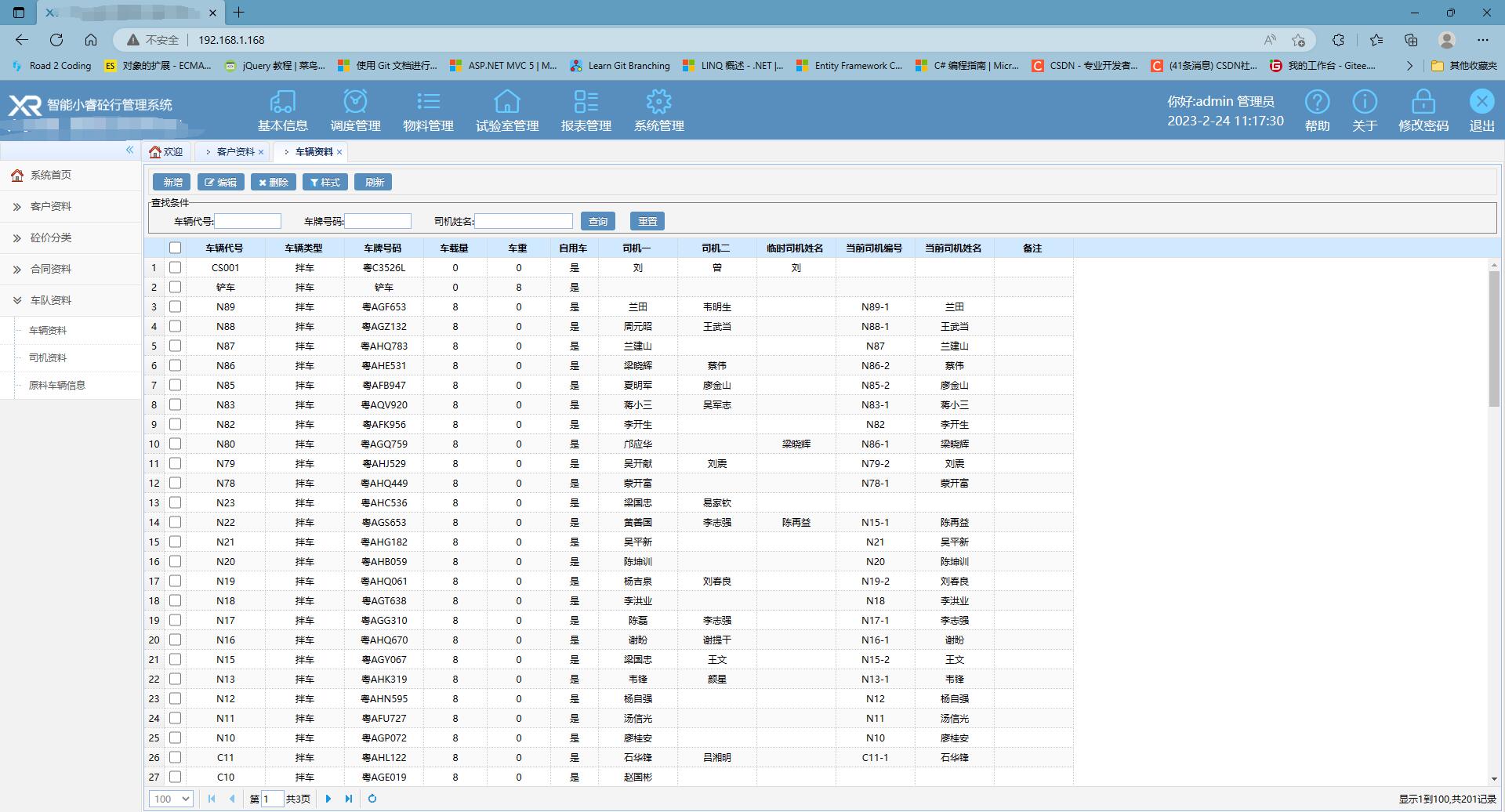Click the 退出 logout icon

point(1481,102)
